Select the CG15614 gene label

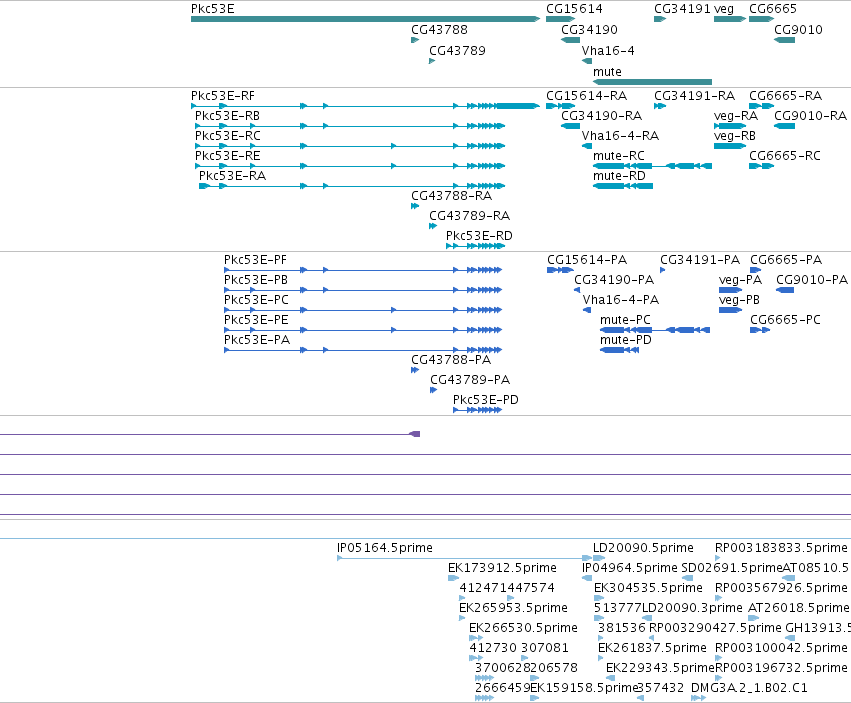tap(574, 9)
